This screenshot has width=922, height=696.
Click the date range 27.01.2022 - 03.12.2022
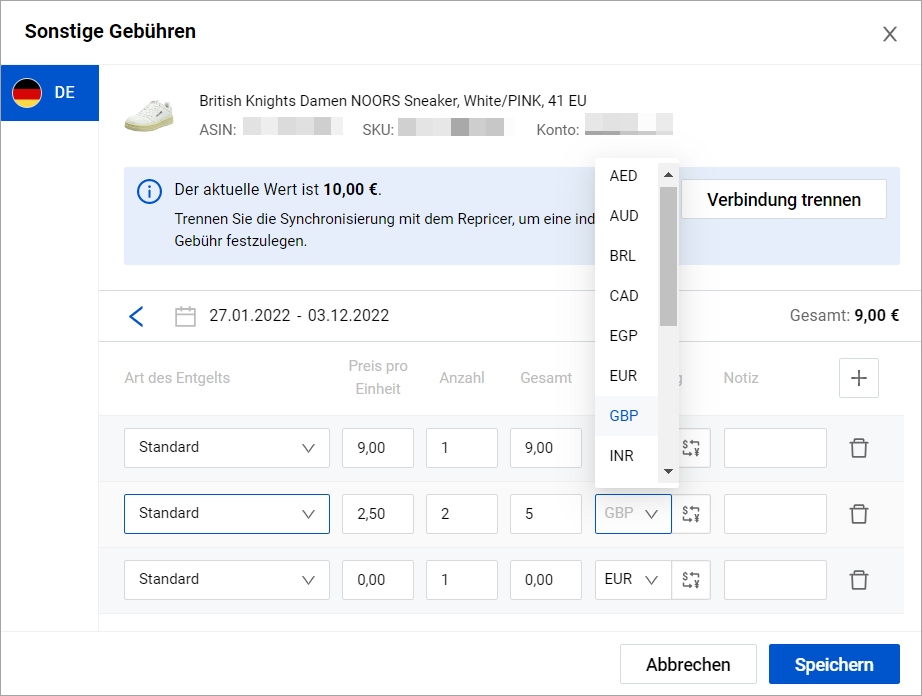299,316
